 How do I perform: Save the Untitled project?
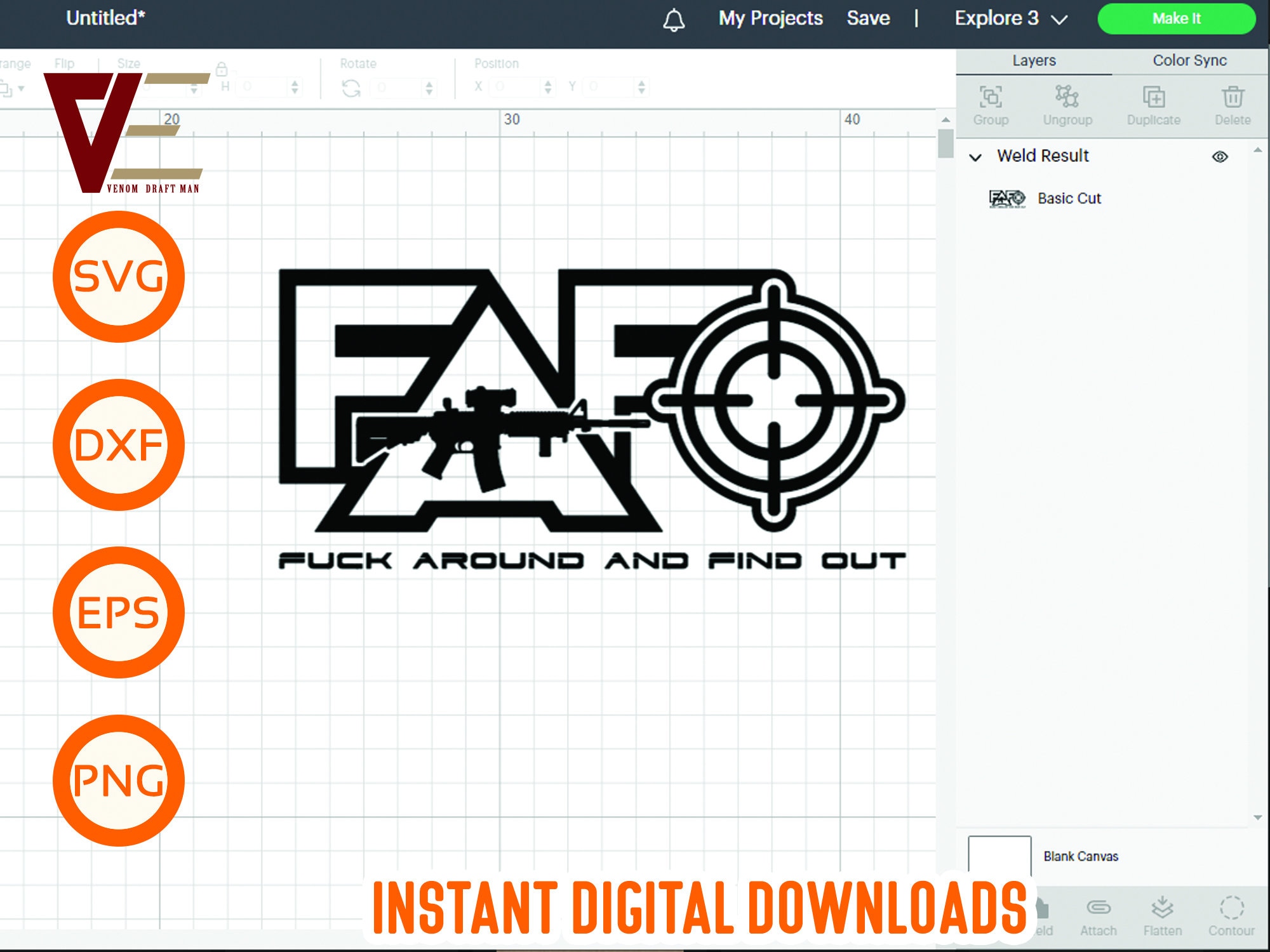(867, 18)
